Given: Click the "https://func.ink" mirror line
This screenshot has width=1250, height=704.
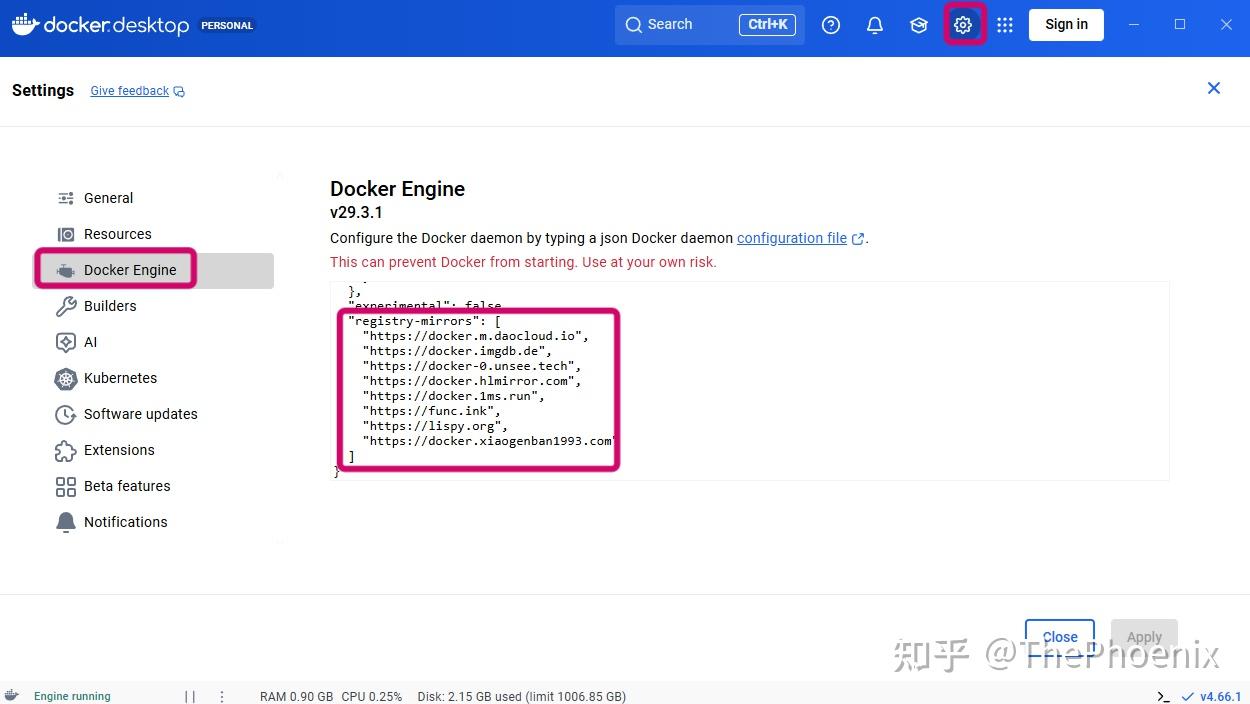Looking at the screenshot, I should pyautogui.click(x=431, y=411).
